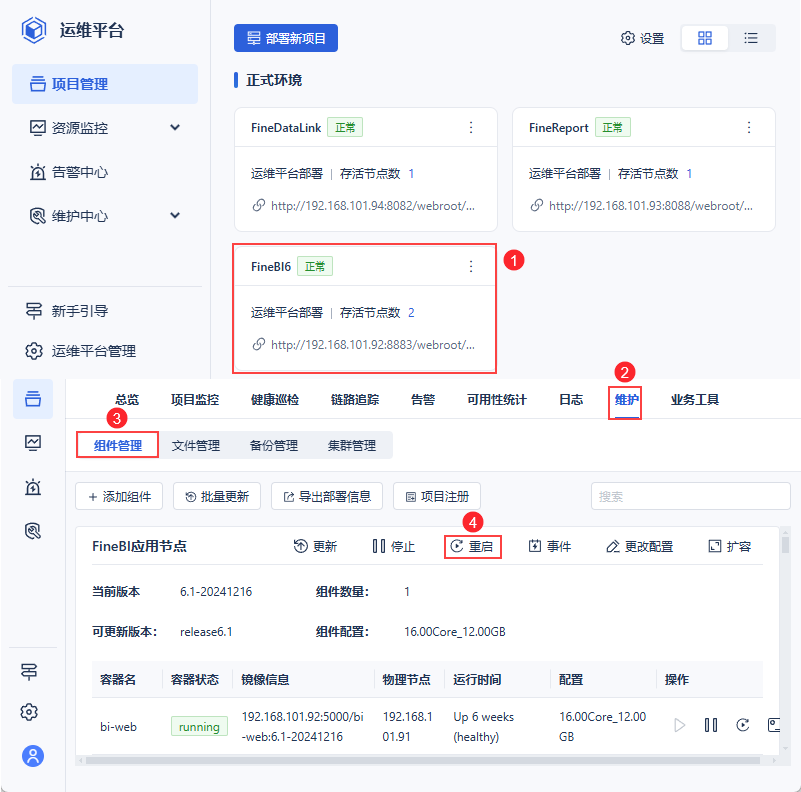Viewport: 801px width, 792px height.
Task: Click the restart icon for bi-web
Action: click(742, 725)
